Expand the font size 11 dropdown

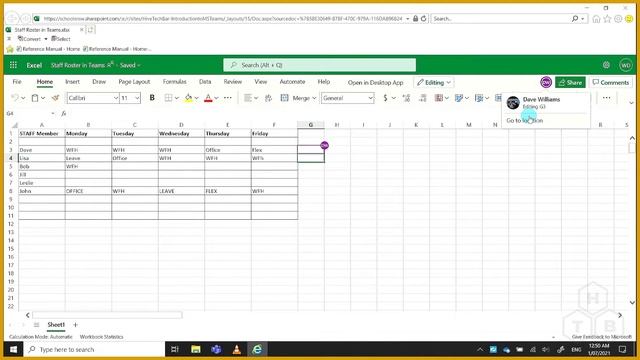137,98
